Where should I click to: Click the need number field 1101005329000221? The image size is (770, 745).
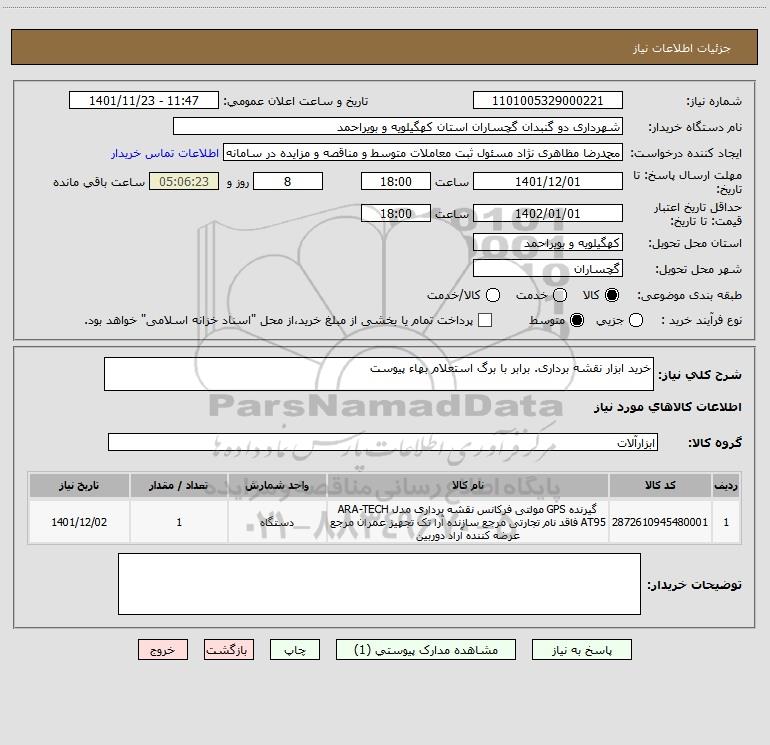(x=548, y=100)
